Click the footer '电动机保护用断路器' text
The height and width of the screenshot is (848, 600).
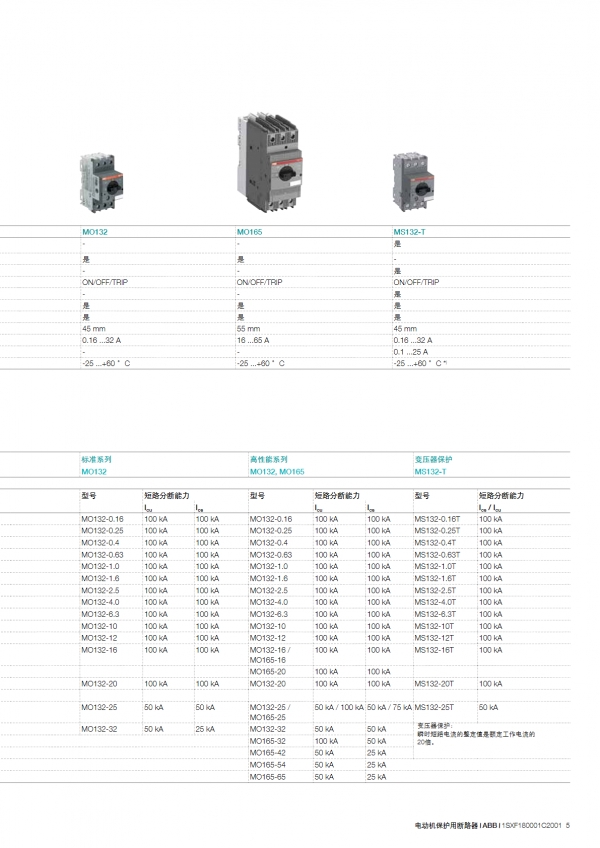(x=446, y=826)
